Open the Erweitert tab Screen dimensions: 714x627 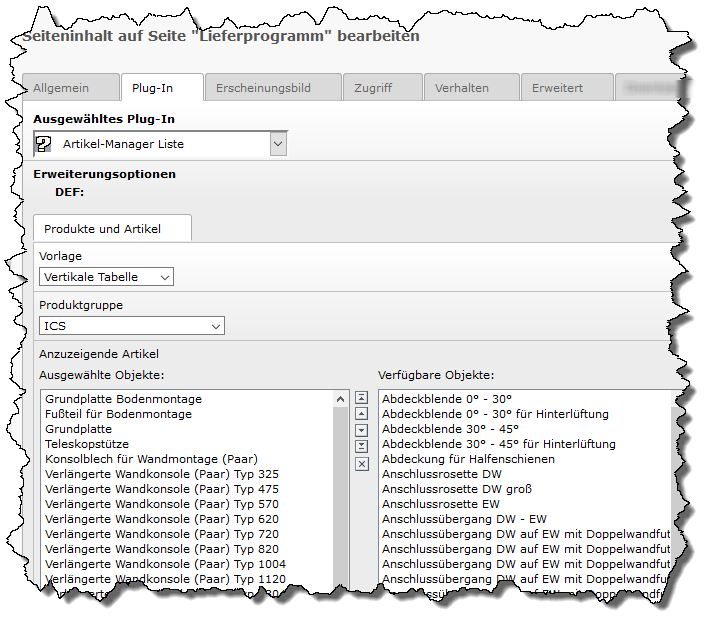click(557, 88)
